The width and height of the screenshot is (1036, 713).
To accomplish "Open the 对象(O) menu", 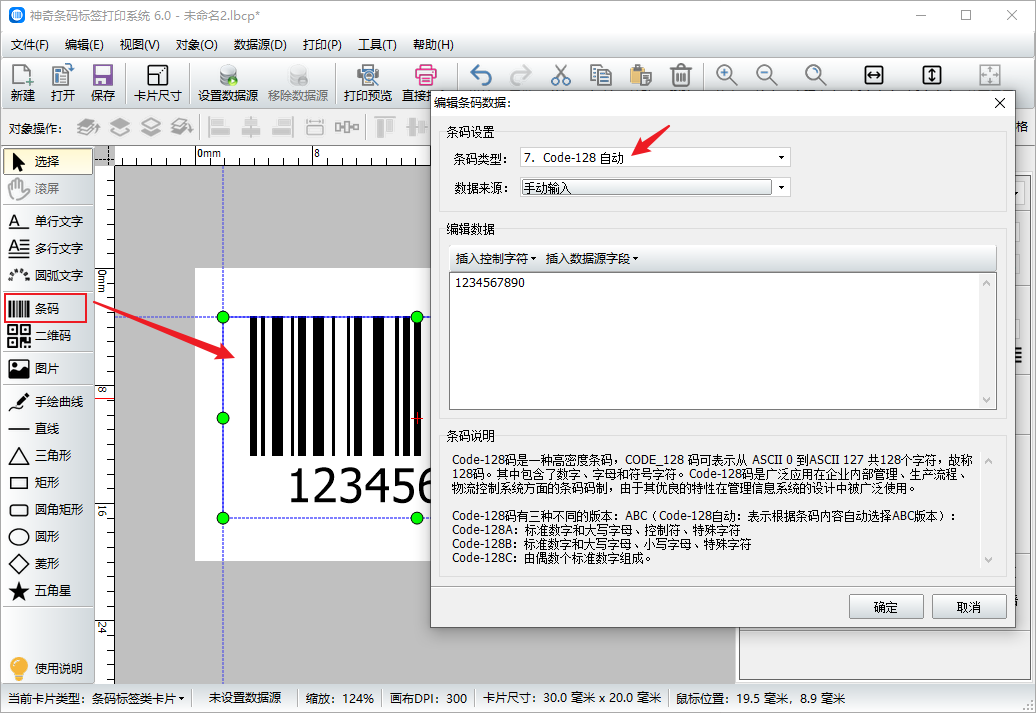I will (196, 45).
